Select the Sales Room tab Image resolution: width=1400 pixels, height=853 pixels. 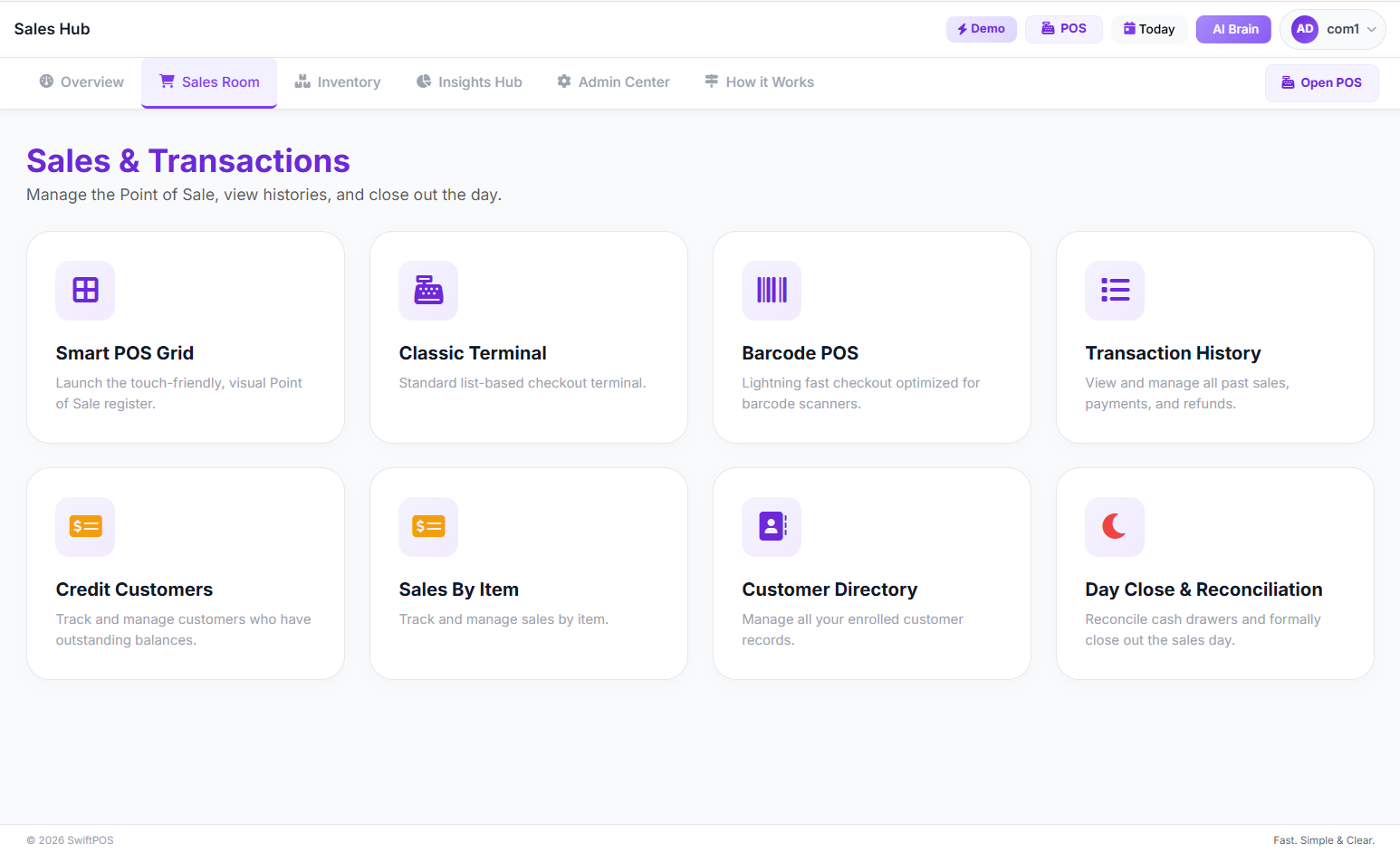click(209, 82)
